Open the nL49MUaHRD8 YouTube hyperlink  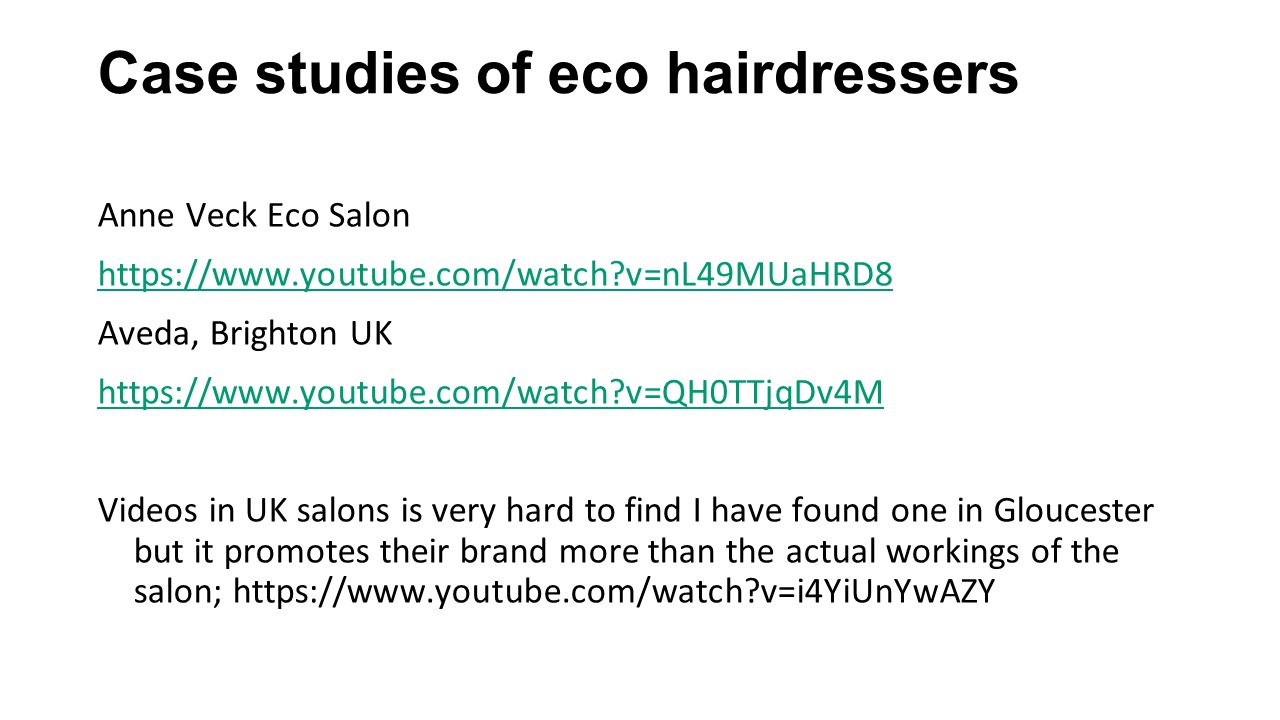[x=495, y=274]
